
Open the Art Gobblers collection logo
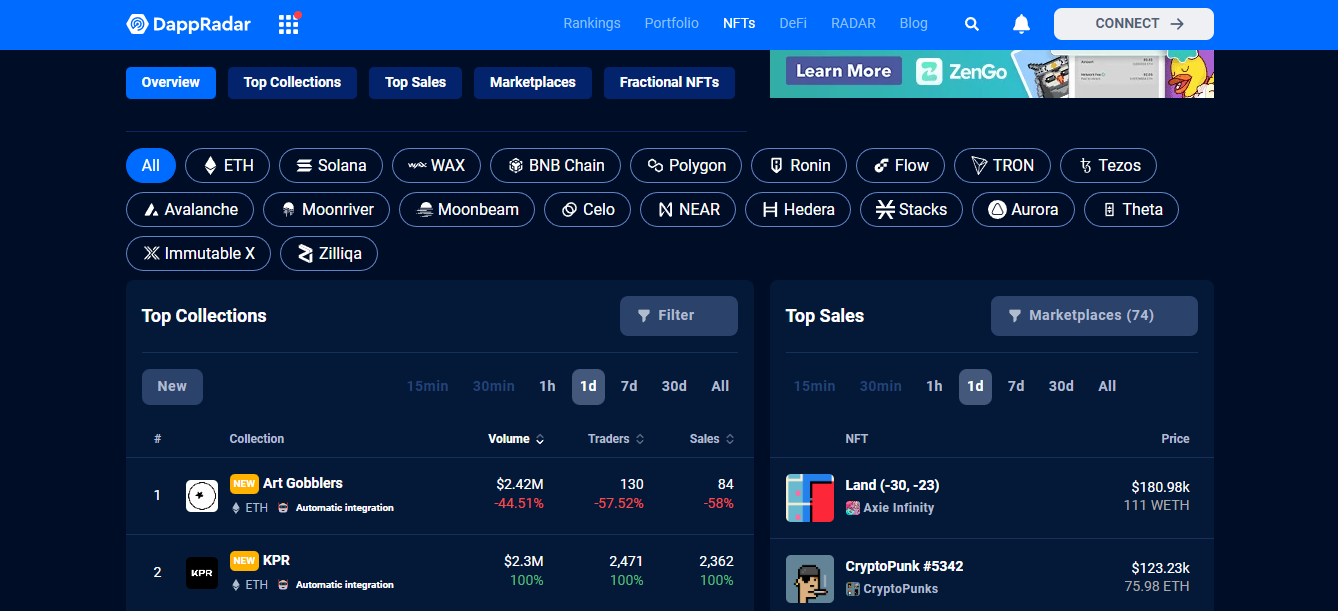pos(202,496)
